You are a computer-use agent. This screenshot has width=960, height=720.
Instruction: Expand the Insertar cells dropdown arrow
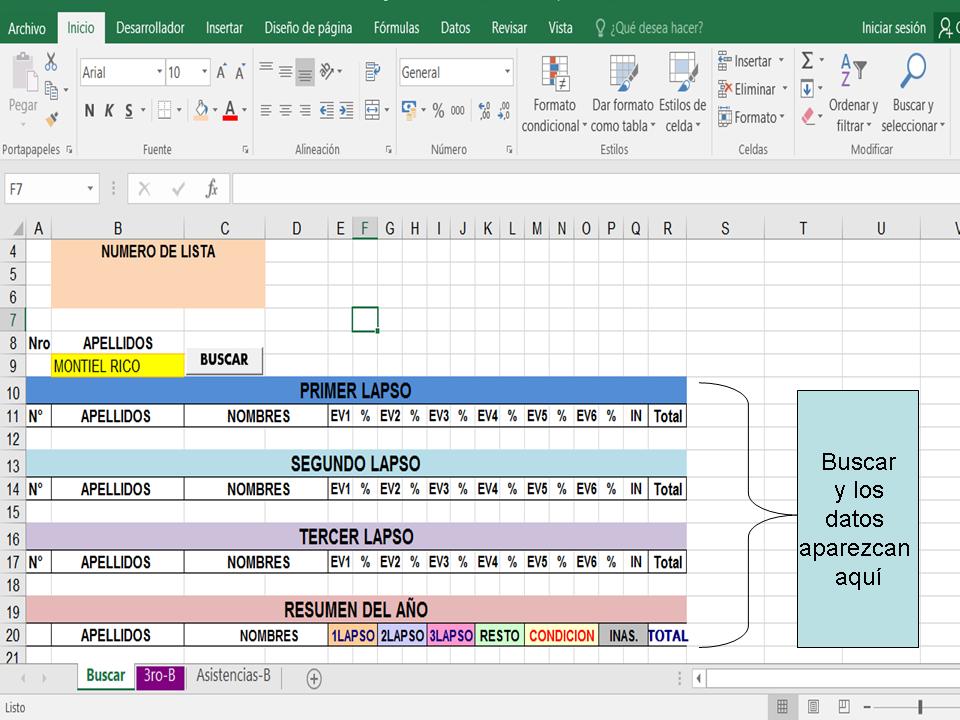781,61
